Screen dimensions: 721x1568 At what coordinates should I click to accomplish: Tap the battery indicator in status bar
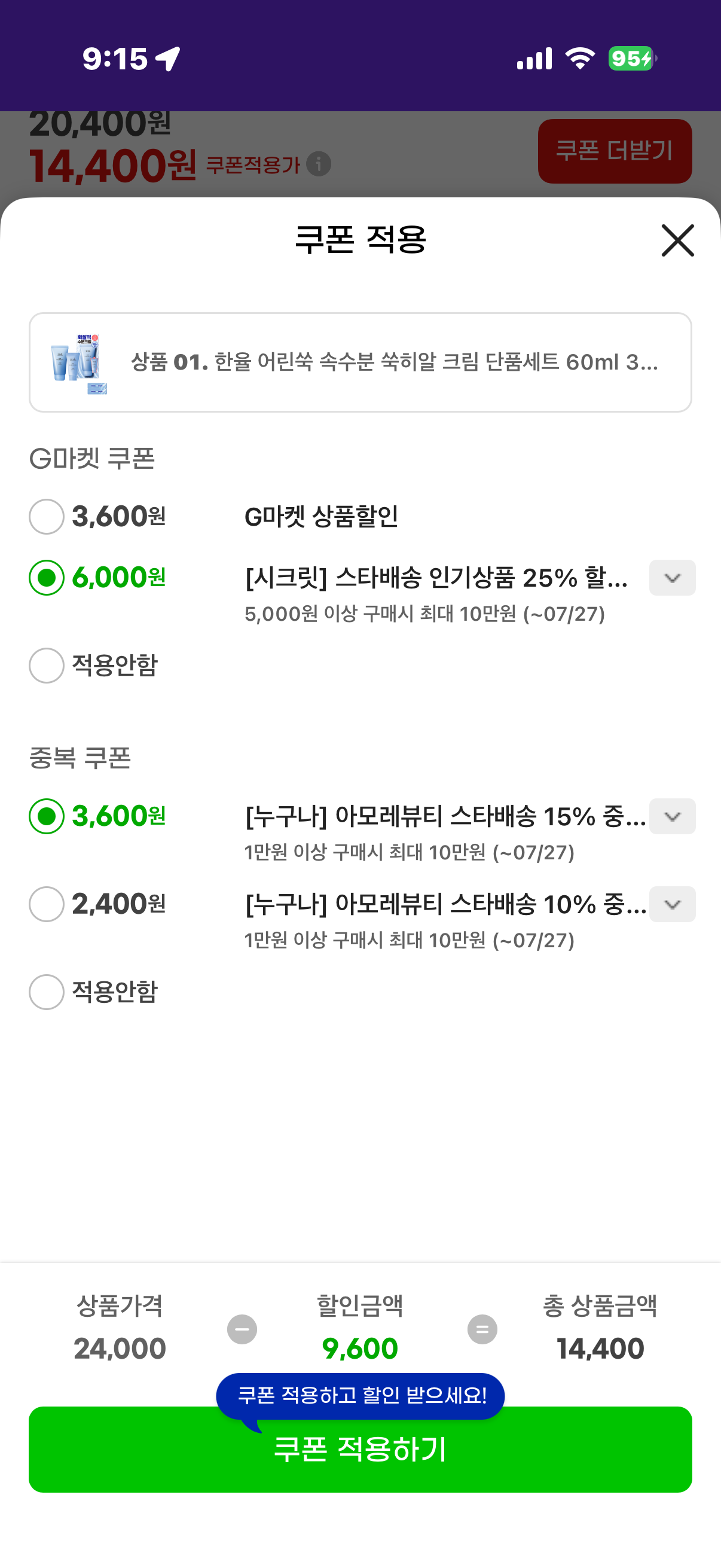(632, 59)
